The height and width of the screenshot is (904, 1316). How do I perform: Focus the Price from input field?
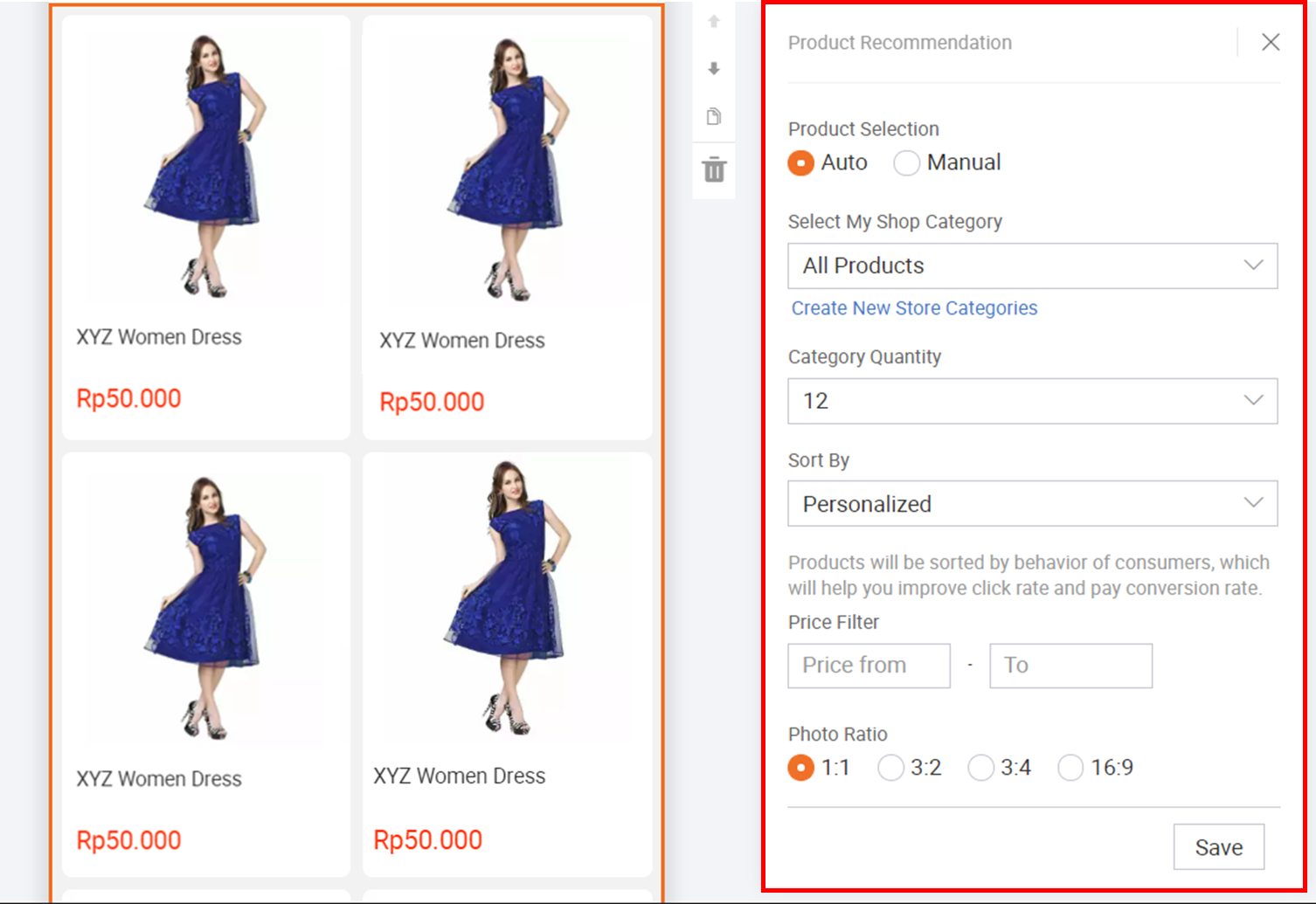pos(869,666)
